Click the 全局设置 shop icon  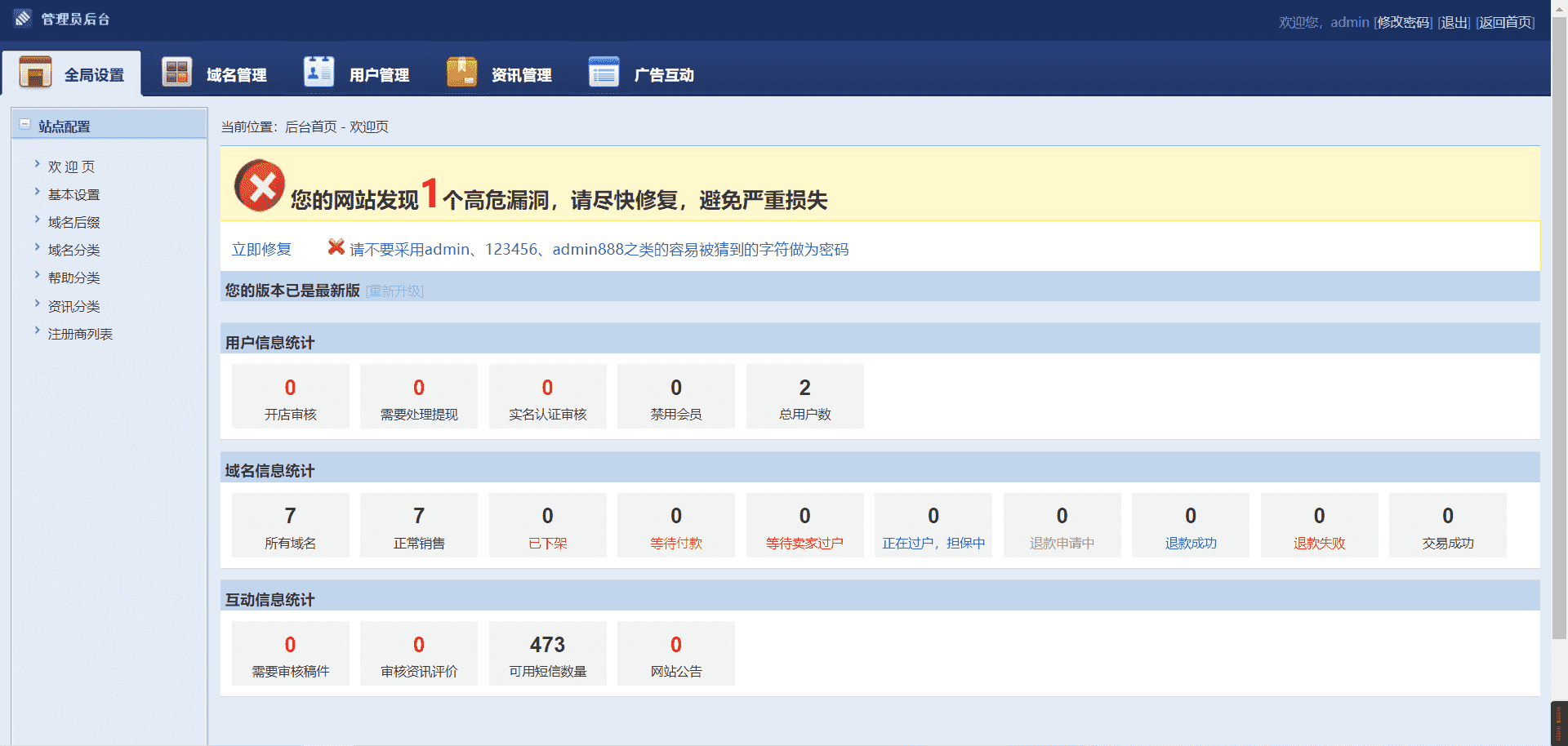pyautogui.click(x=35, y=73)
